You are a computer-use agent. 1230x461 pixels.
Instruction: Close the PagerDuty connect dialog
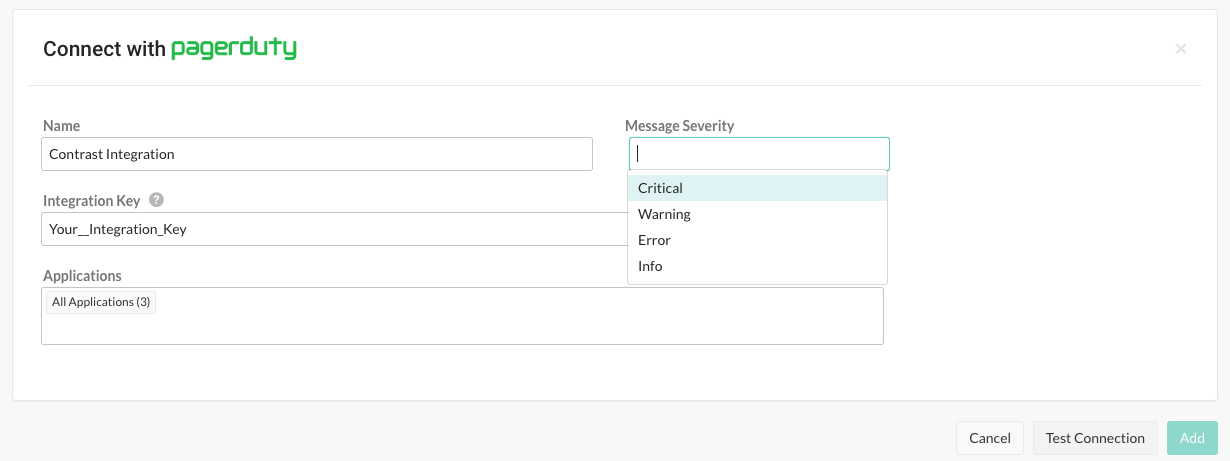click(1180, 49)
